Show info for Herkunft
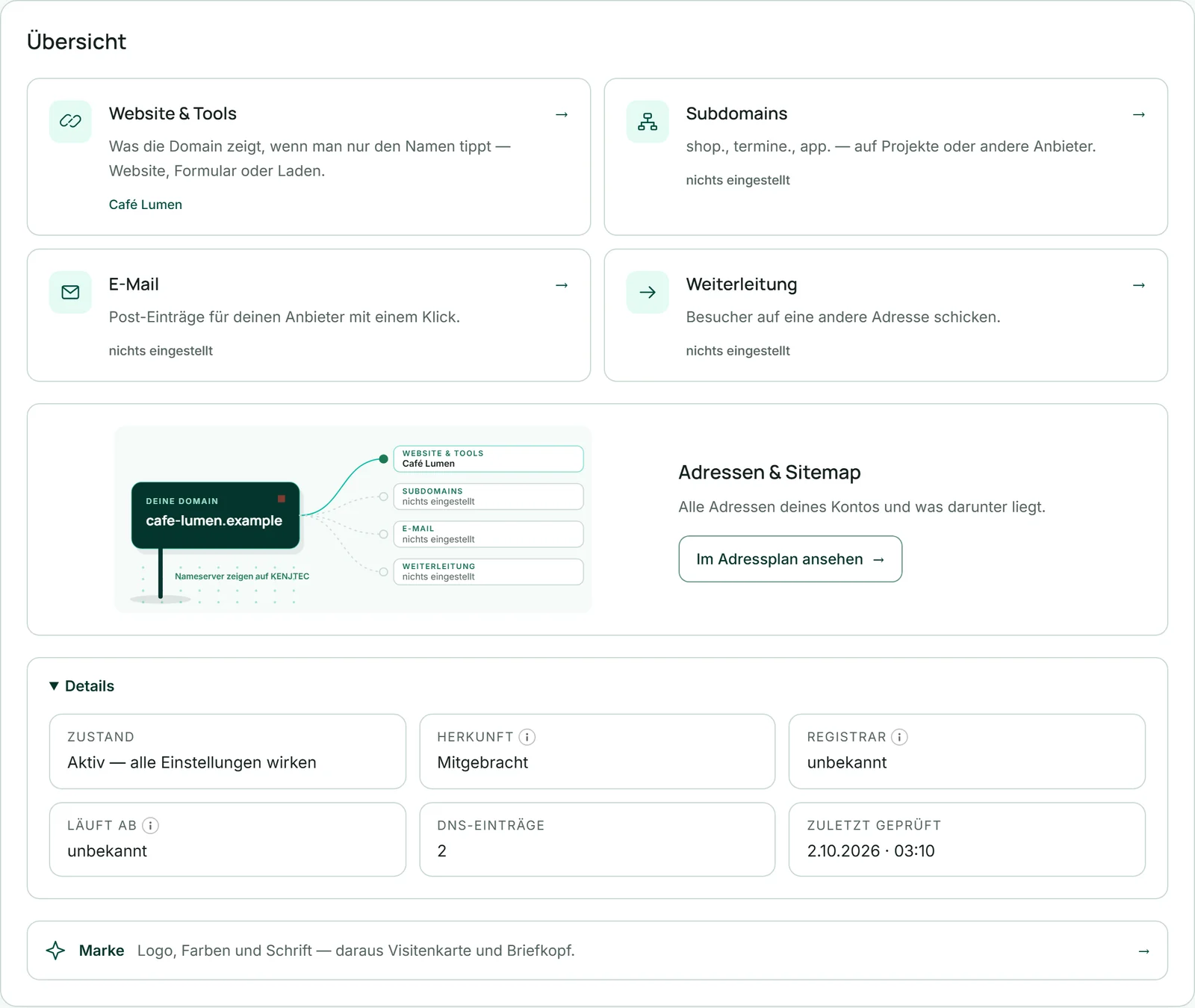The width and height of the screenshot is (1195, 1008). click(x=527, y=737)
